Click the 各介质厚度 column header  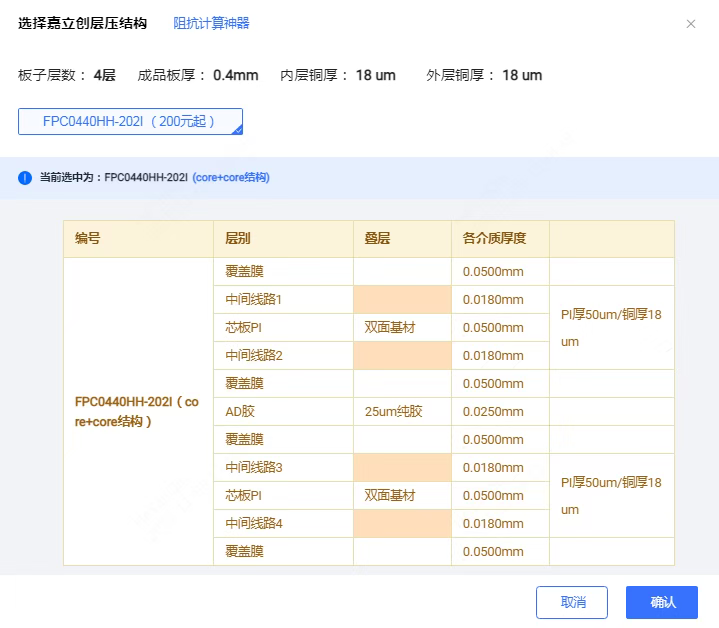tap(494, 239)
